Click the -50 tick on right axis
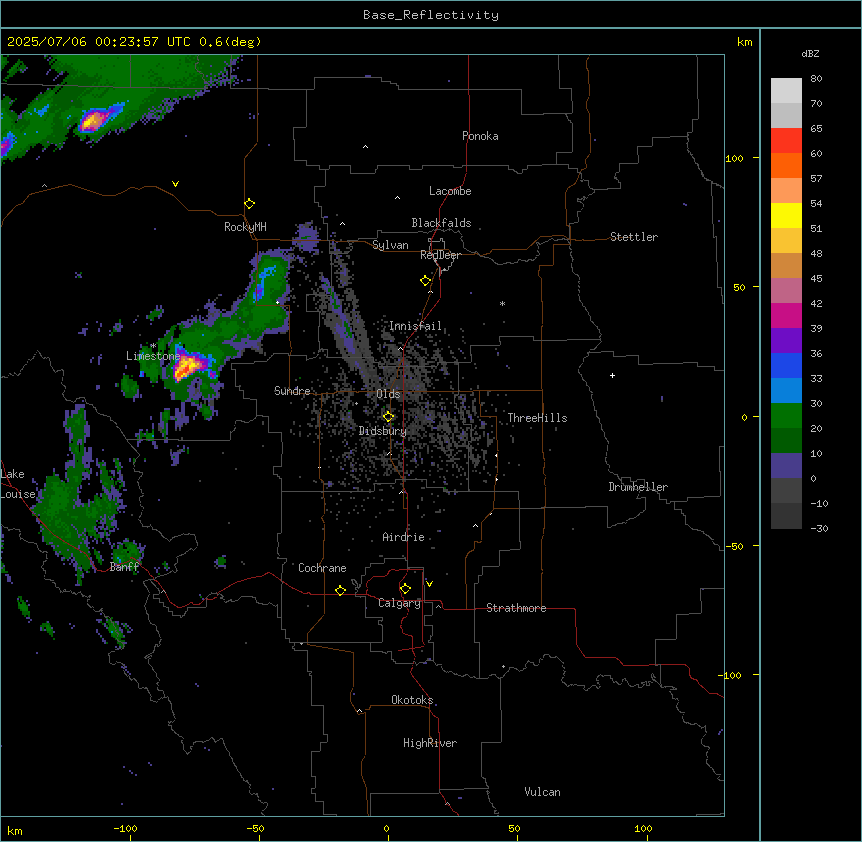The height and width of the screenshot is (842, 862). (734, 546)
